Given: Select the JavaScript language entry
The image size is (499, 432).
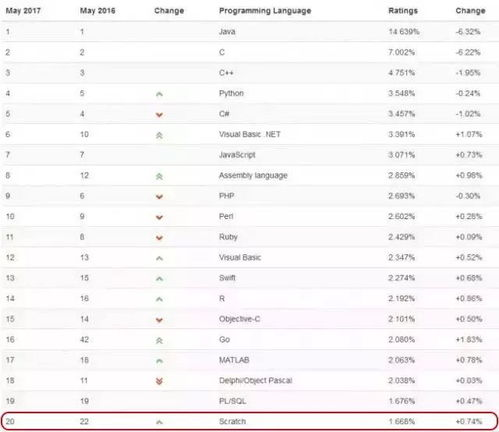Looking at the screenshot, I should (237, 155).
